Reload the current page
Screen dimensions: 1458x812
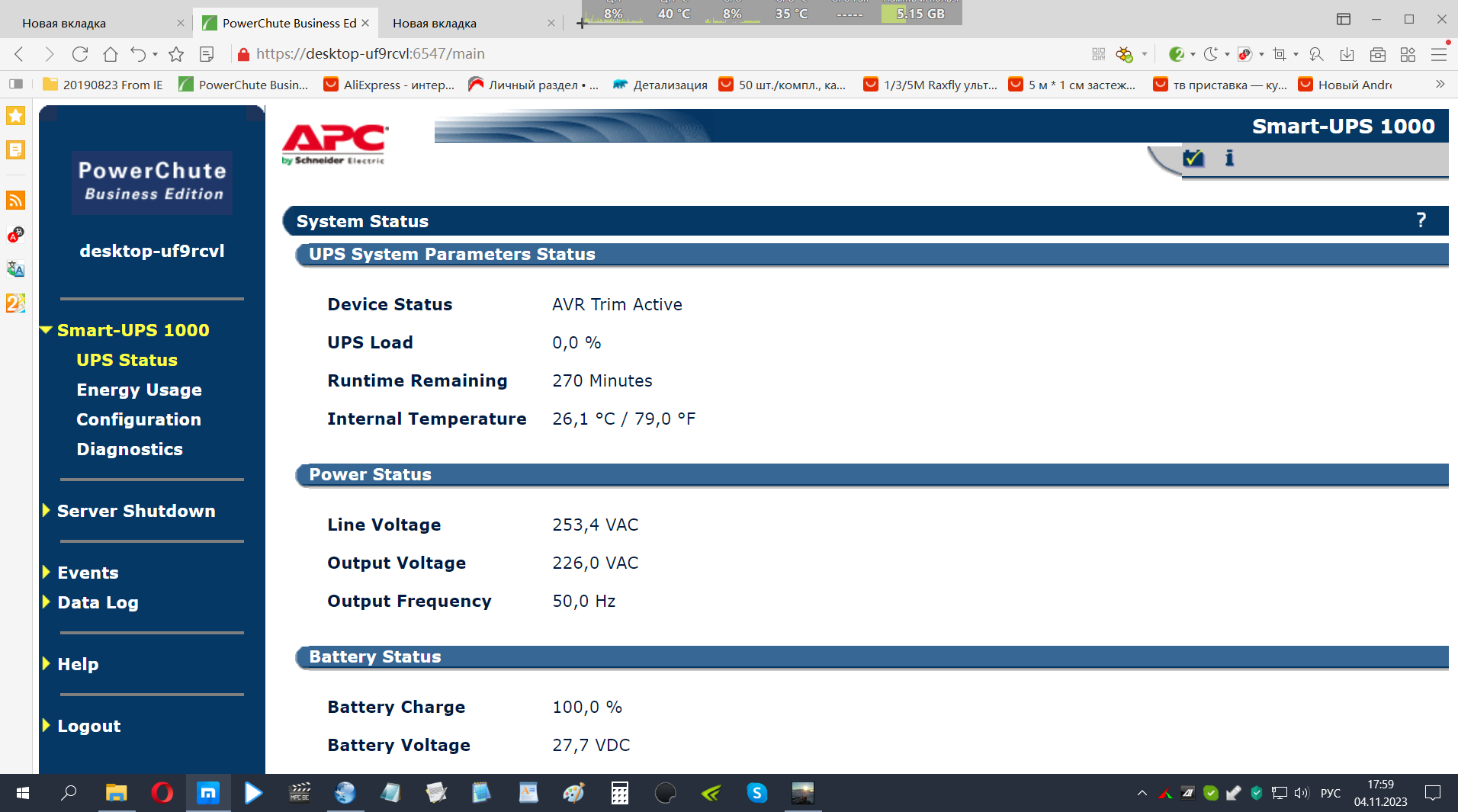coord(80,54)
